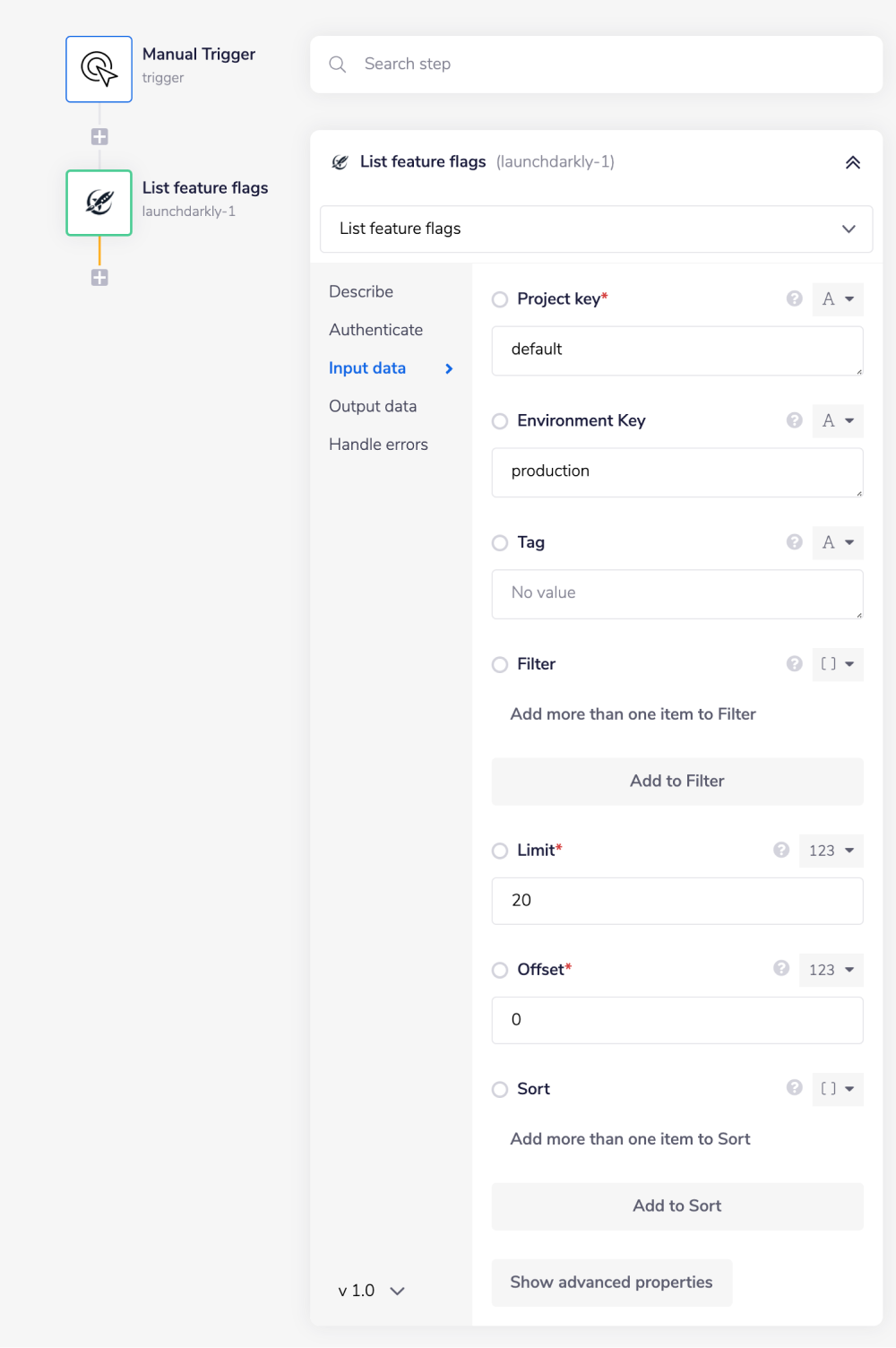Image resolution: width=896 pixels, height=1348 pixels.
Task: Click the plus icon below List feature flags node
Action: click(99, 278)
